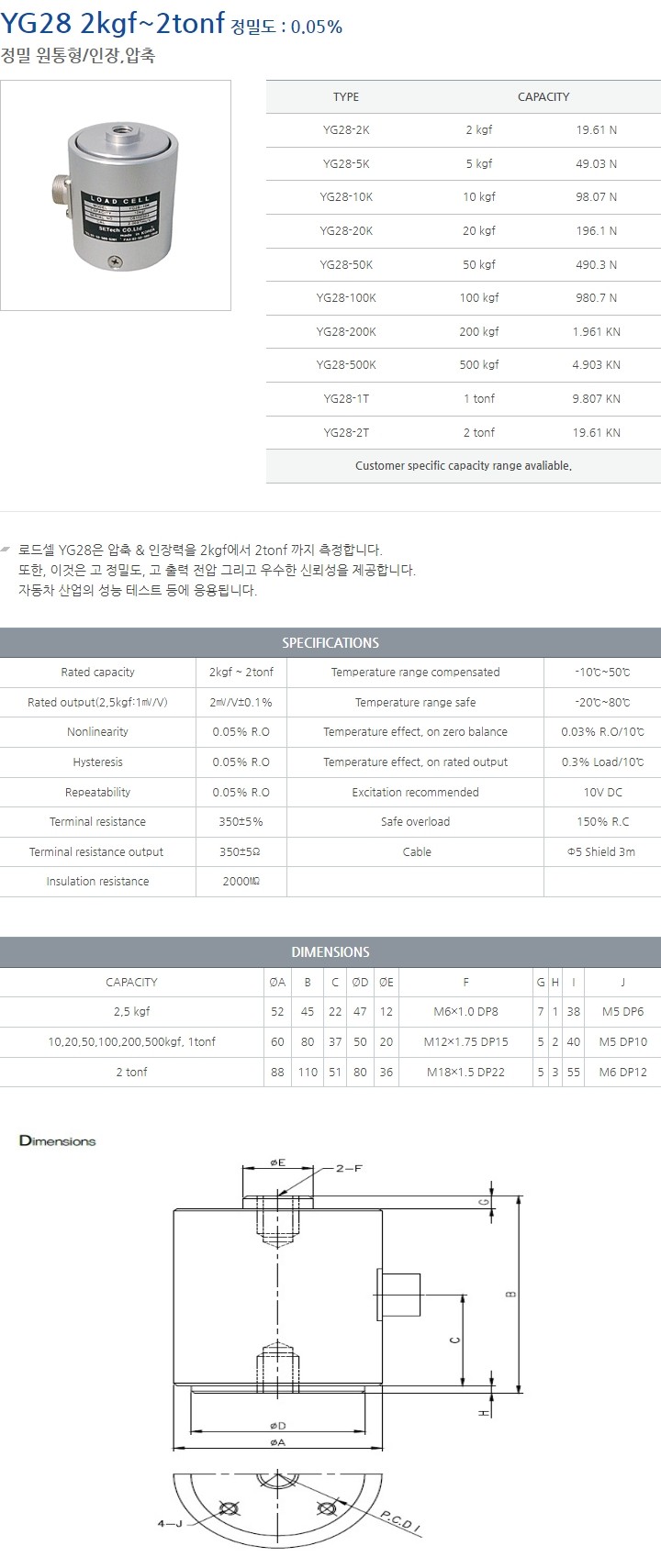This screenshot has height=1568, width=661.
Task: Click the 2-F label in drawing
Action: point(349,1168)
